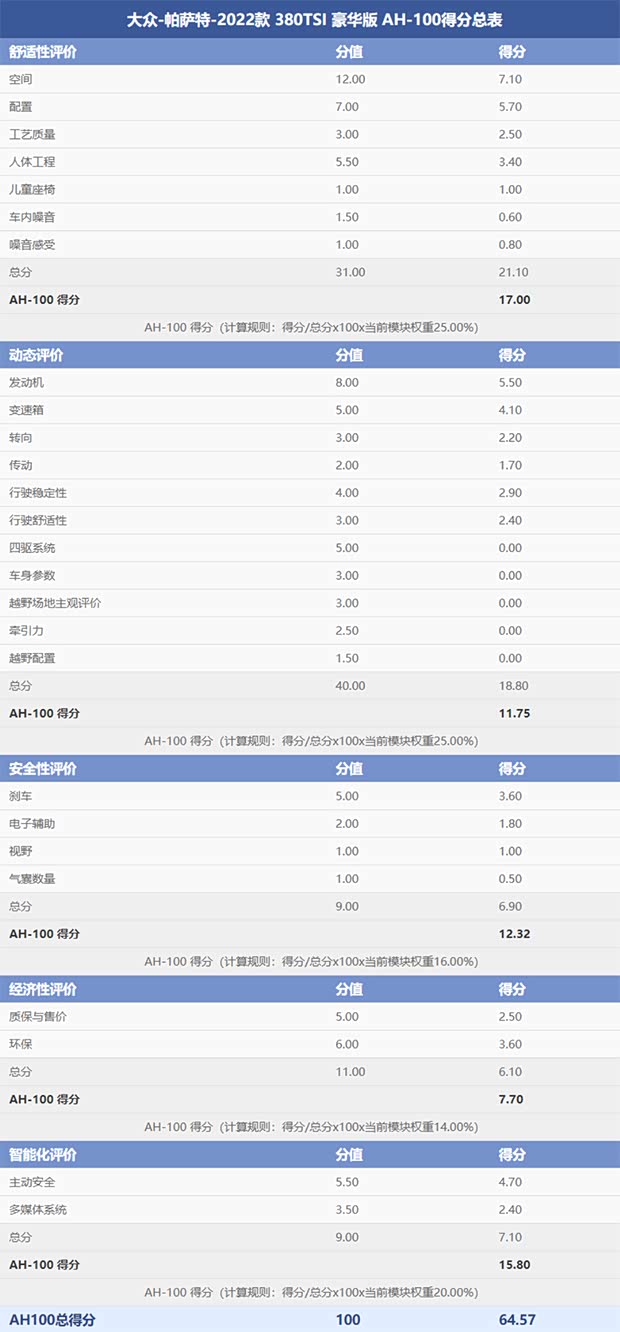Image resolution: width=620 pixels, height=1332 pixels.
Task: Click the 变速箱 row label
Action: point(26,410)
